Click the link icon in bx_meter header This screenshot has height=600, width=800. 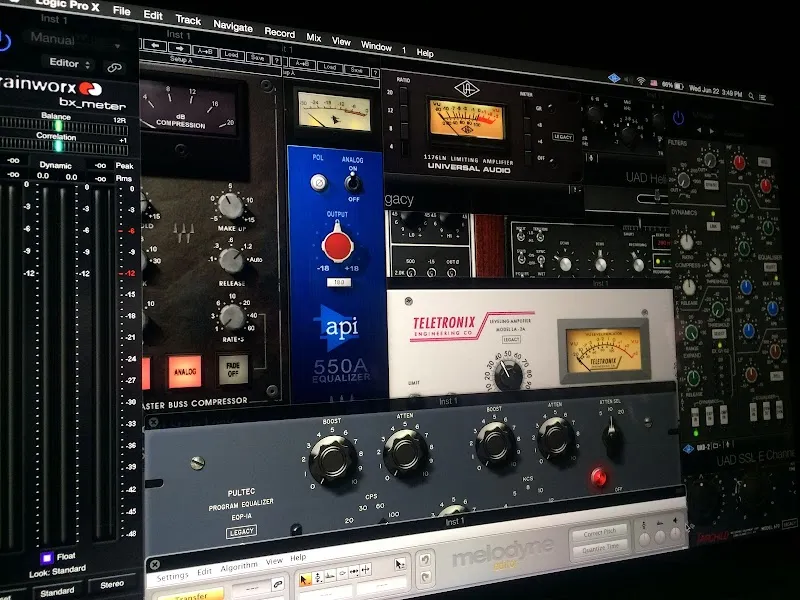pyautogui.click(x=114, y=67)
